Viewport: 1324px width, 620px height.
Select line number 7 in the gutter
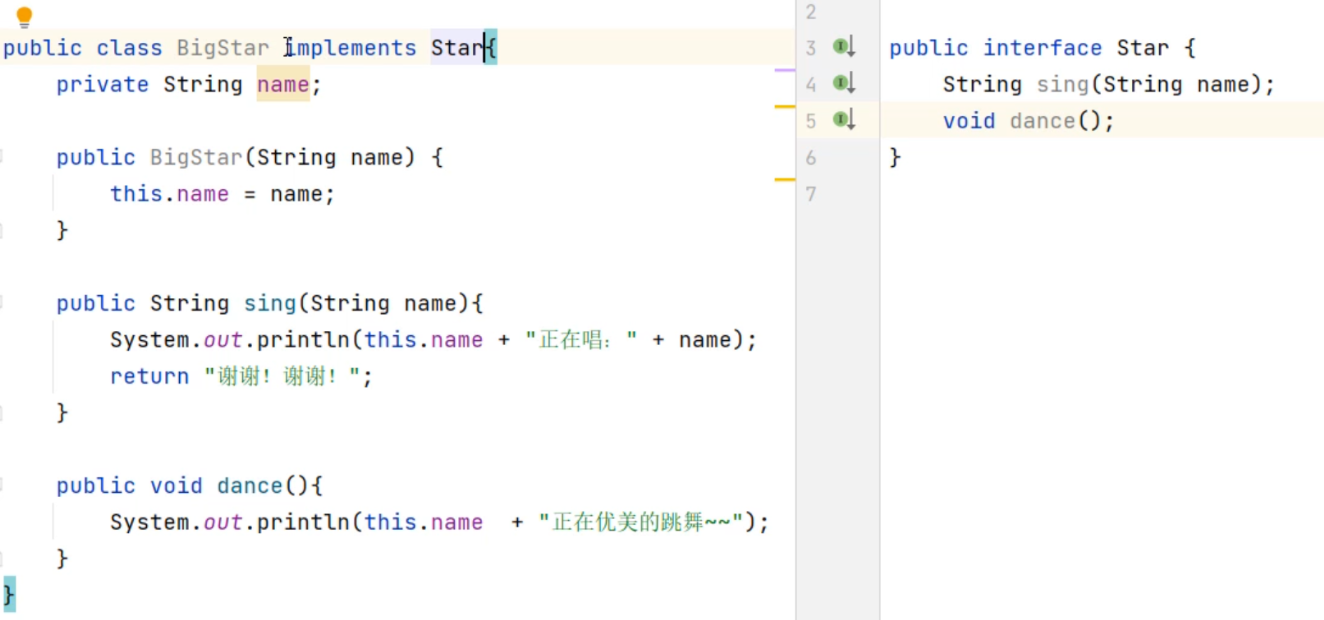[x=811, y=194]
